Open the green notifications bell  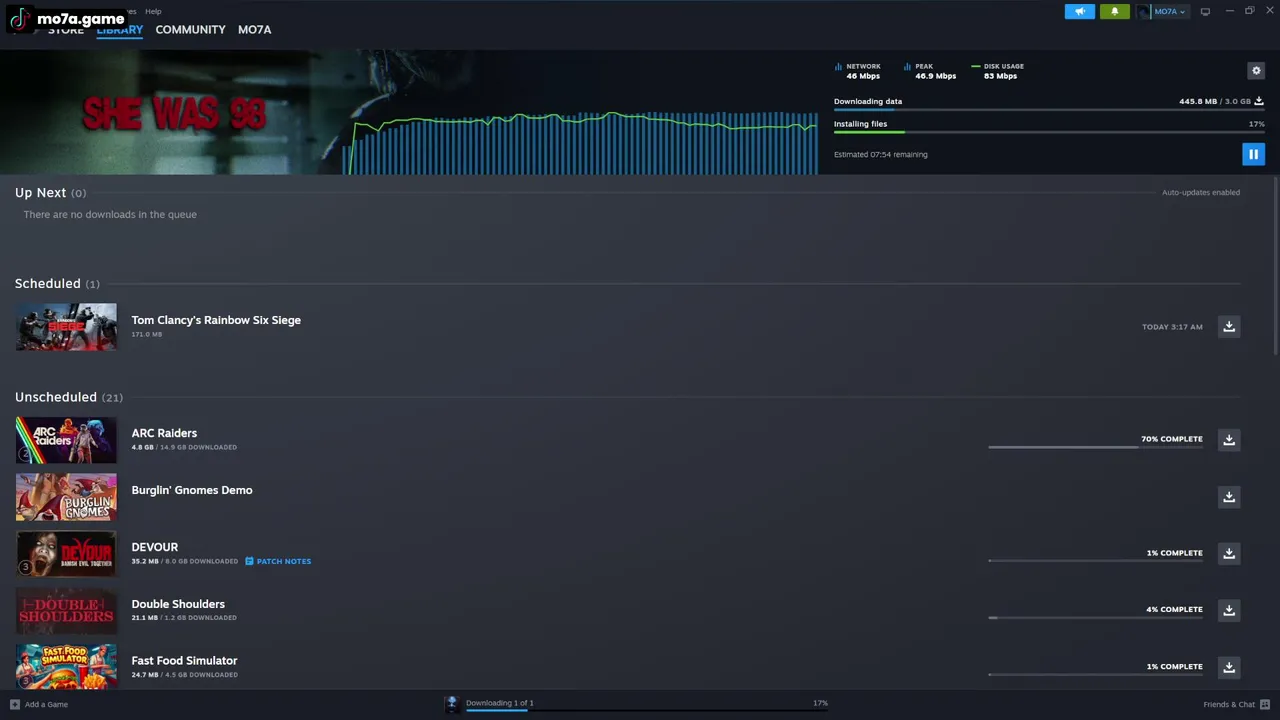click(1114, 11)
